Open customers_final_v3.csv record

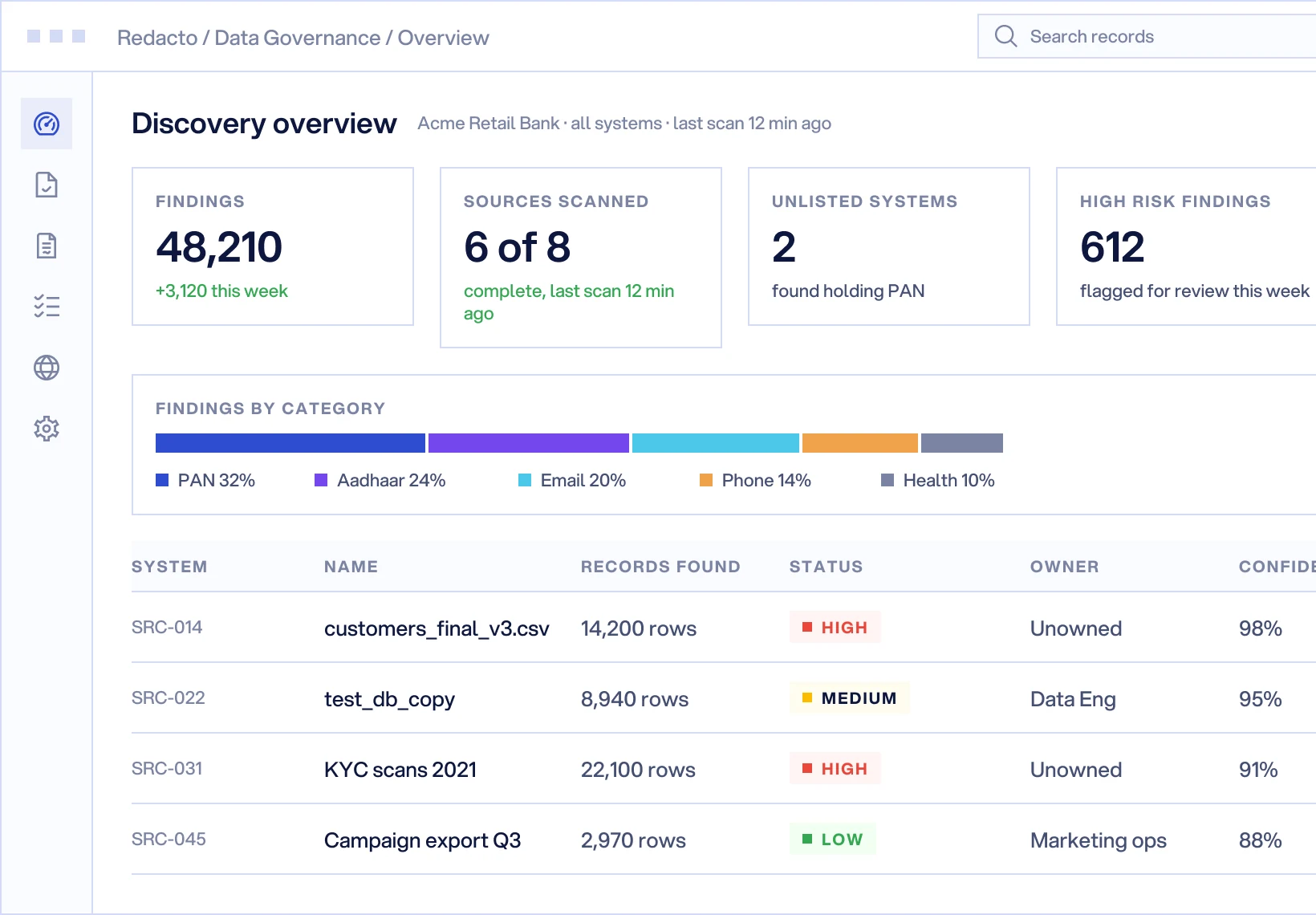(x=437, y=628)
